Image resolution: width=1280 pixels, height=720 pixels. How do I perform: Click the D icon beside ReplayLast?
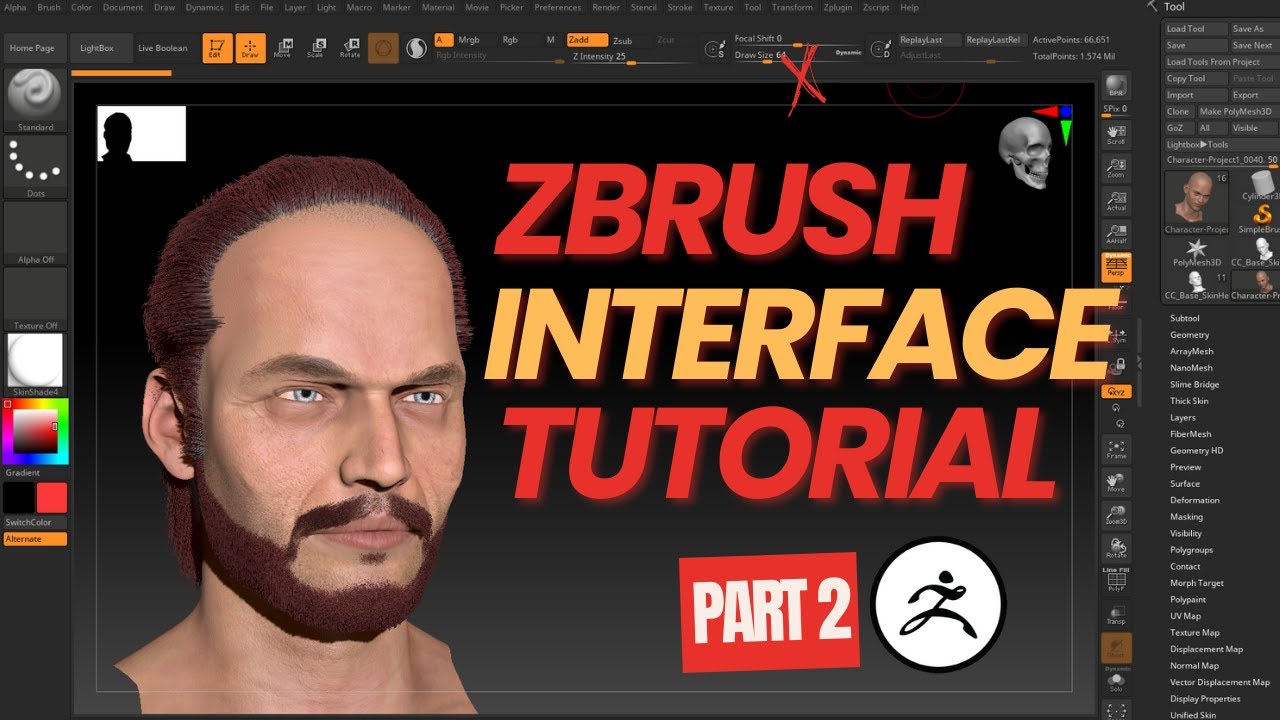tap(880, 48)
